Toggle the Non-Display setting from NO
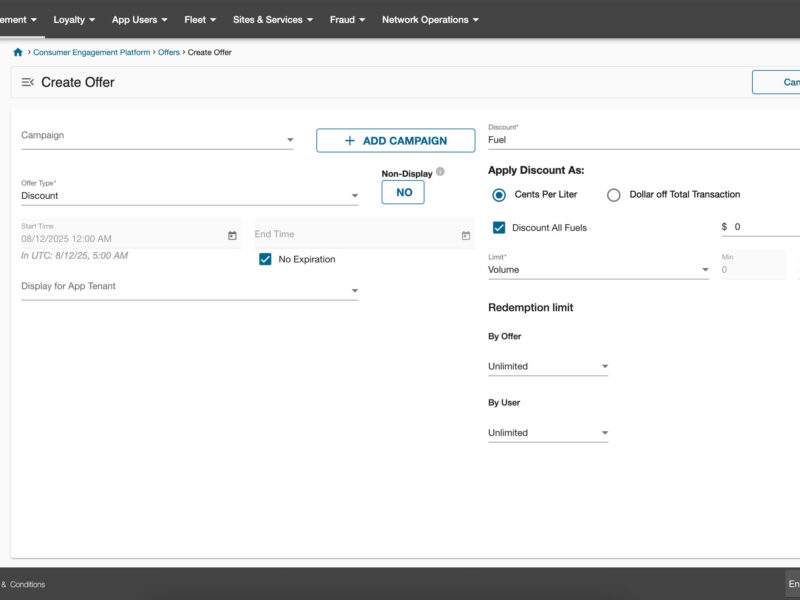The height and width of the screenshot is (600, 800). click(402, 192)
